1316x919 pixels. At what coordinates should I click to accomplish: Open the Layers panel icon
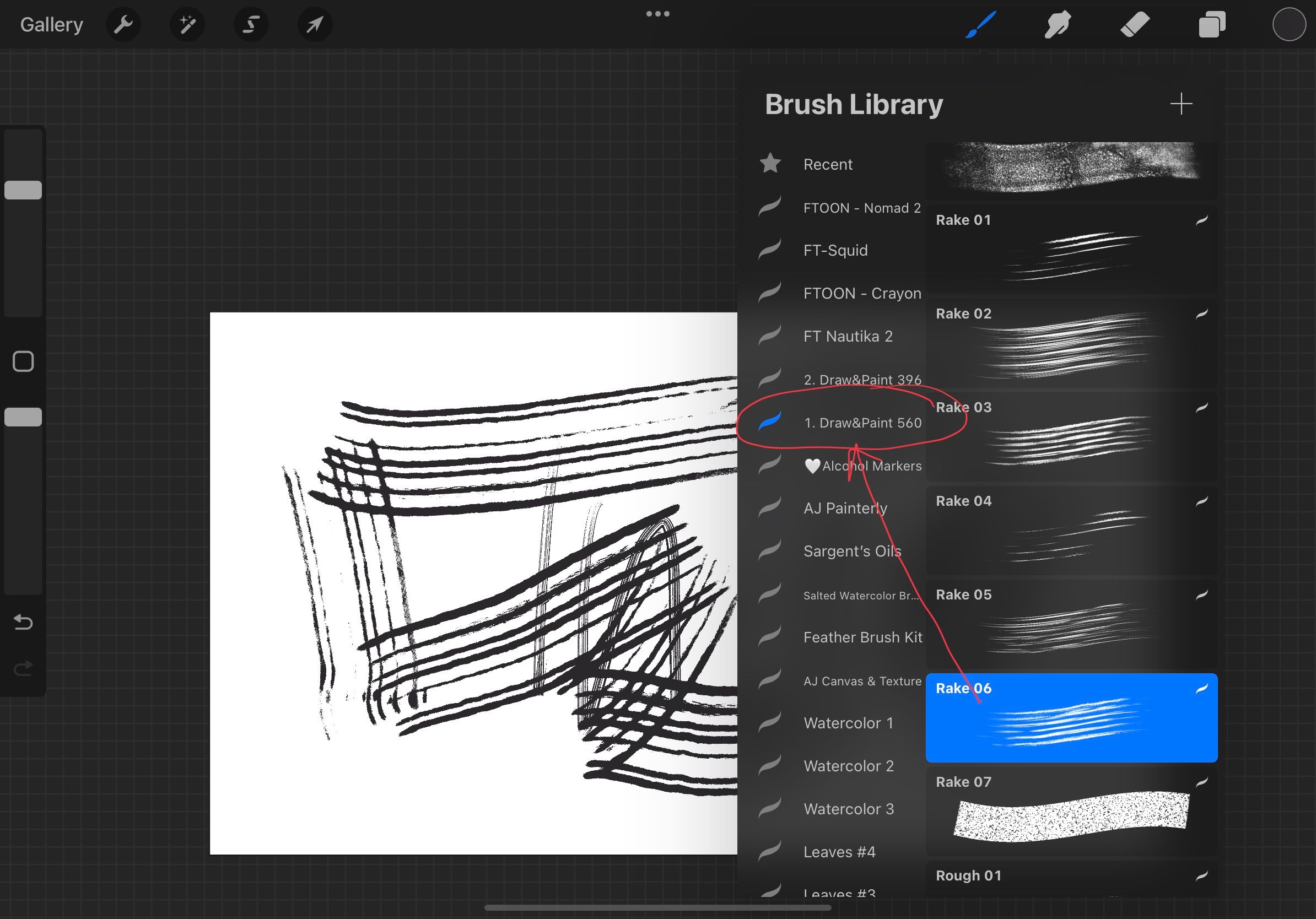[x=1212, y=25]
